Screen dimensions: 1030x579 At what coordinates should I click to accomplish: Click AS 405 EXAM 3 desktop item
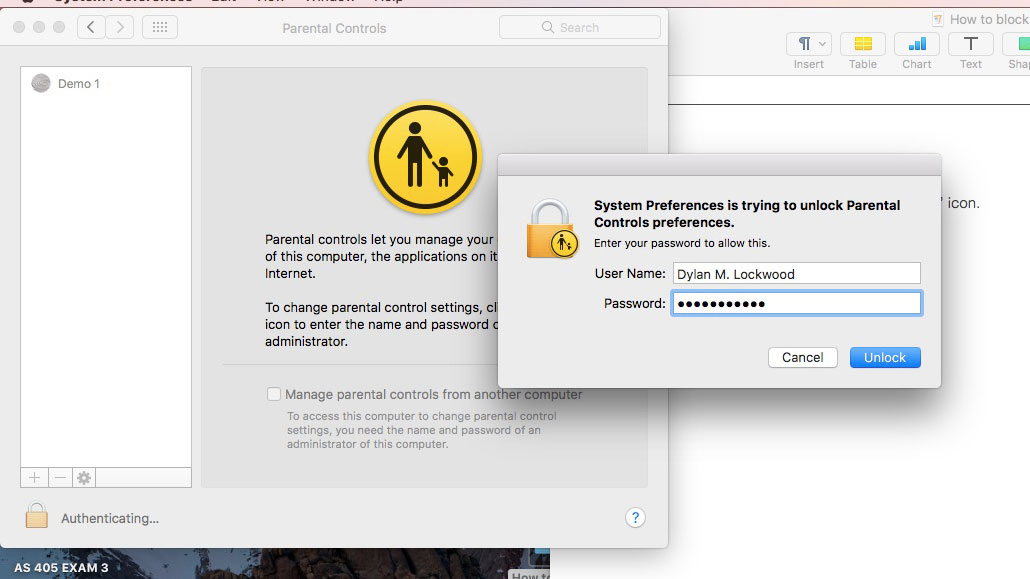61,568
